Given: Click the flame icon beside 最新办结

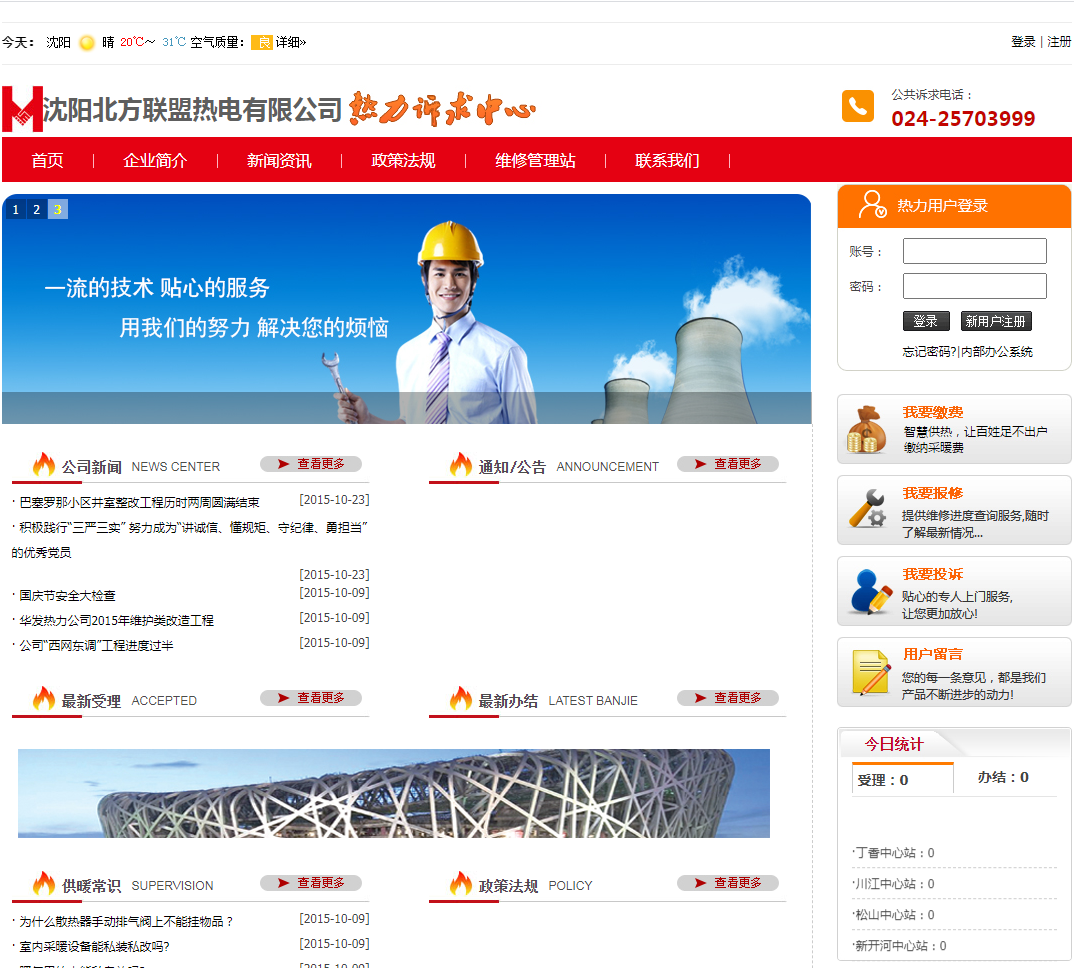Looking at the screenshot, I should click(461, 699).
